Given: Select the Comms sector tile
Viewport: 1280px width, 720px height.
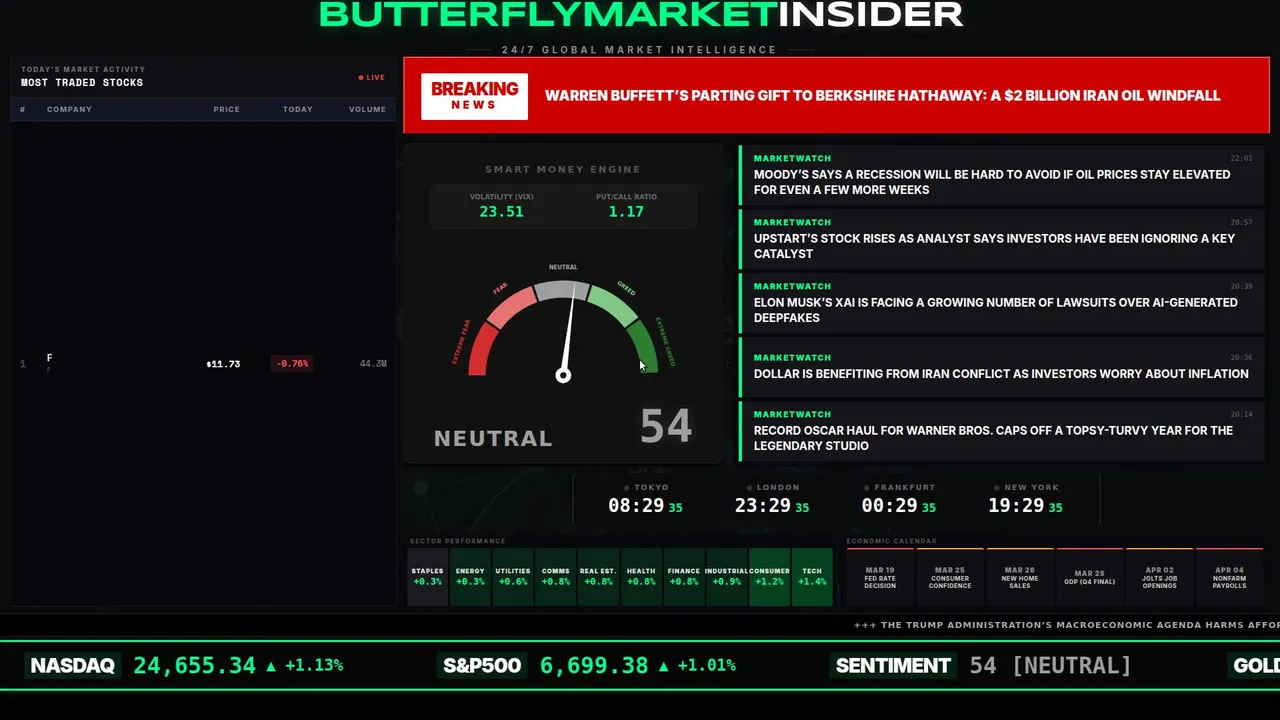Looking at the screenshot, I should [556, 577].
